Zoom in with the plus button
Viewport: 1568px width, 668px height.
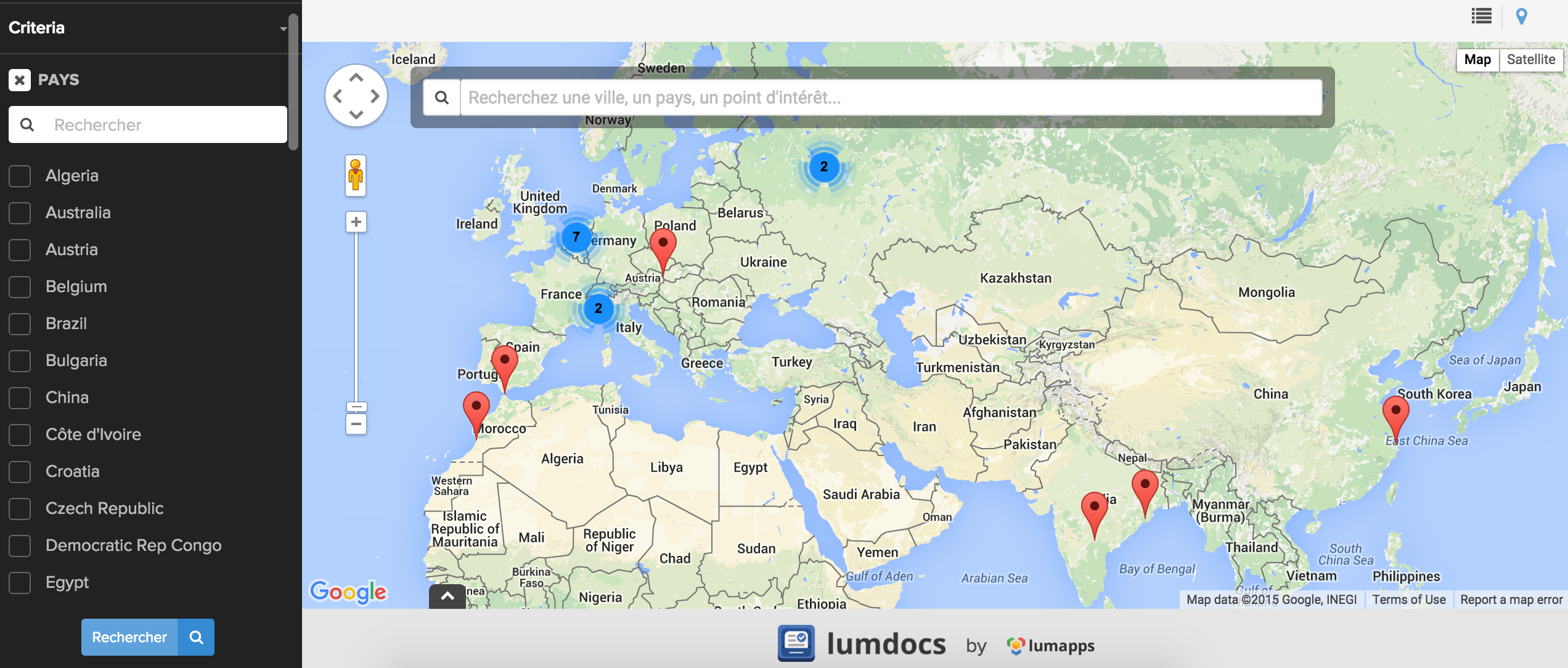pyautogui.click(x=356, y=222)
